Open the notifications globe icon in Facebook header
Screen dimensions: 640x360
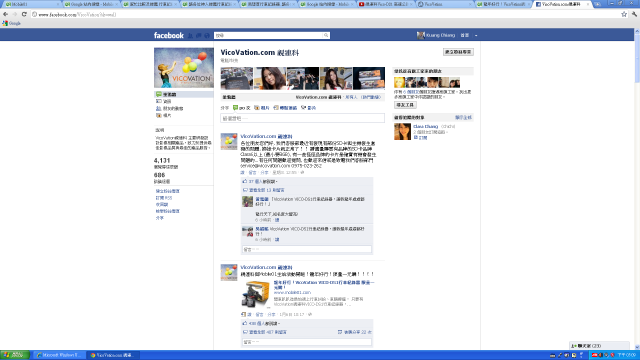tap(207, 36)
